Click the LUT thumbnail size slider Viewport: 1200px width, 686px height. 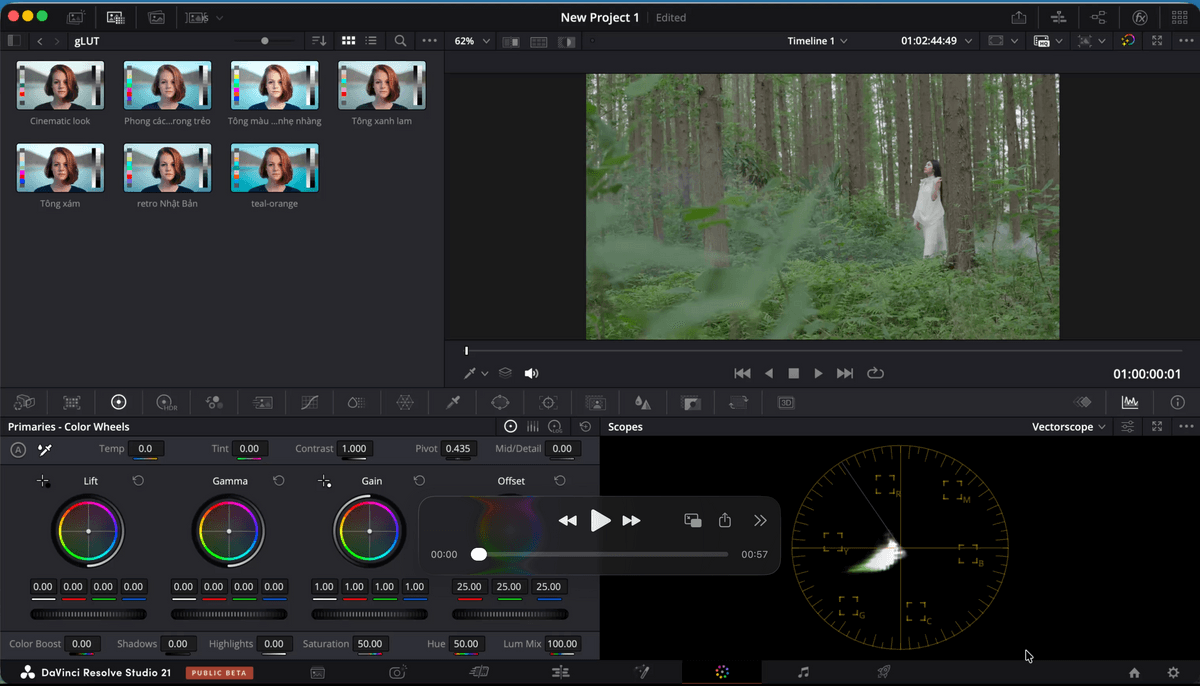[x=265, y=41]
